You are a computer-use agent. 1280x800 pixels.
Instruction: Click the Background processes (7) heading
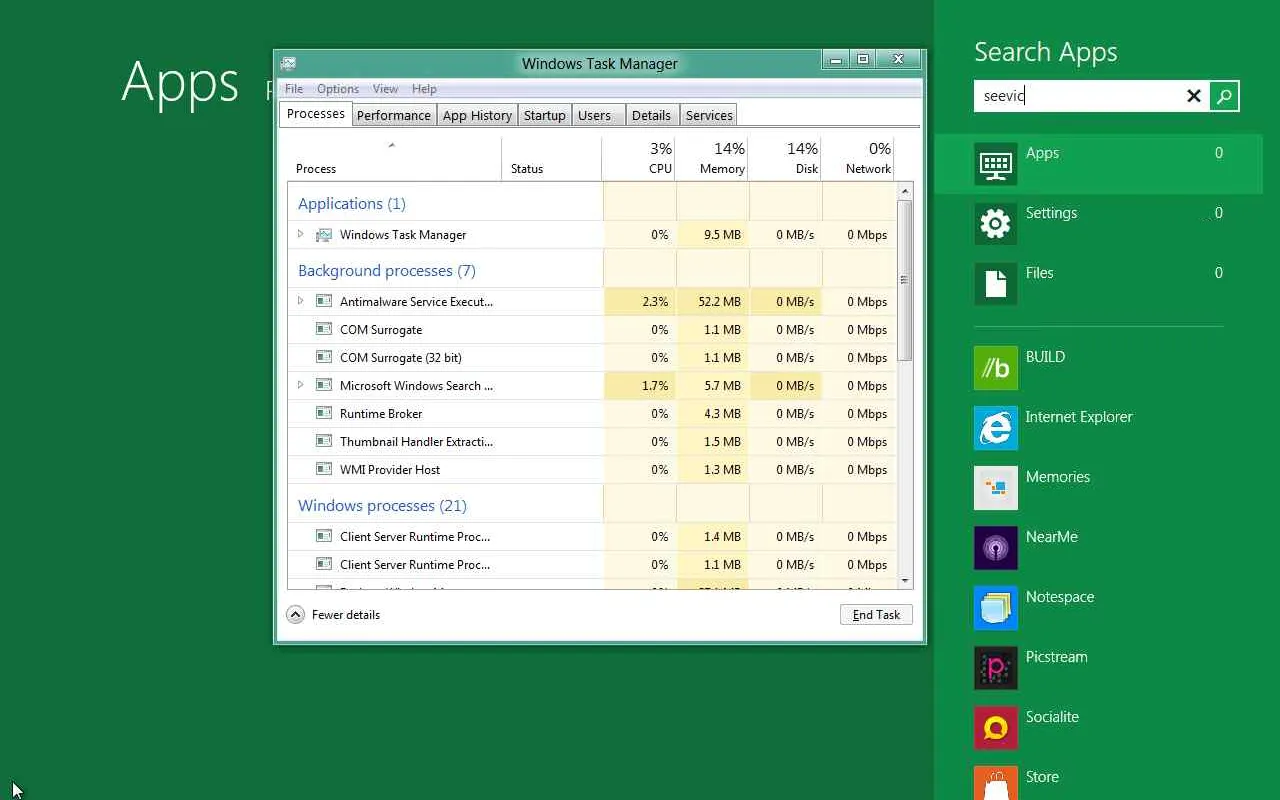(387, 270)
